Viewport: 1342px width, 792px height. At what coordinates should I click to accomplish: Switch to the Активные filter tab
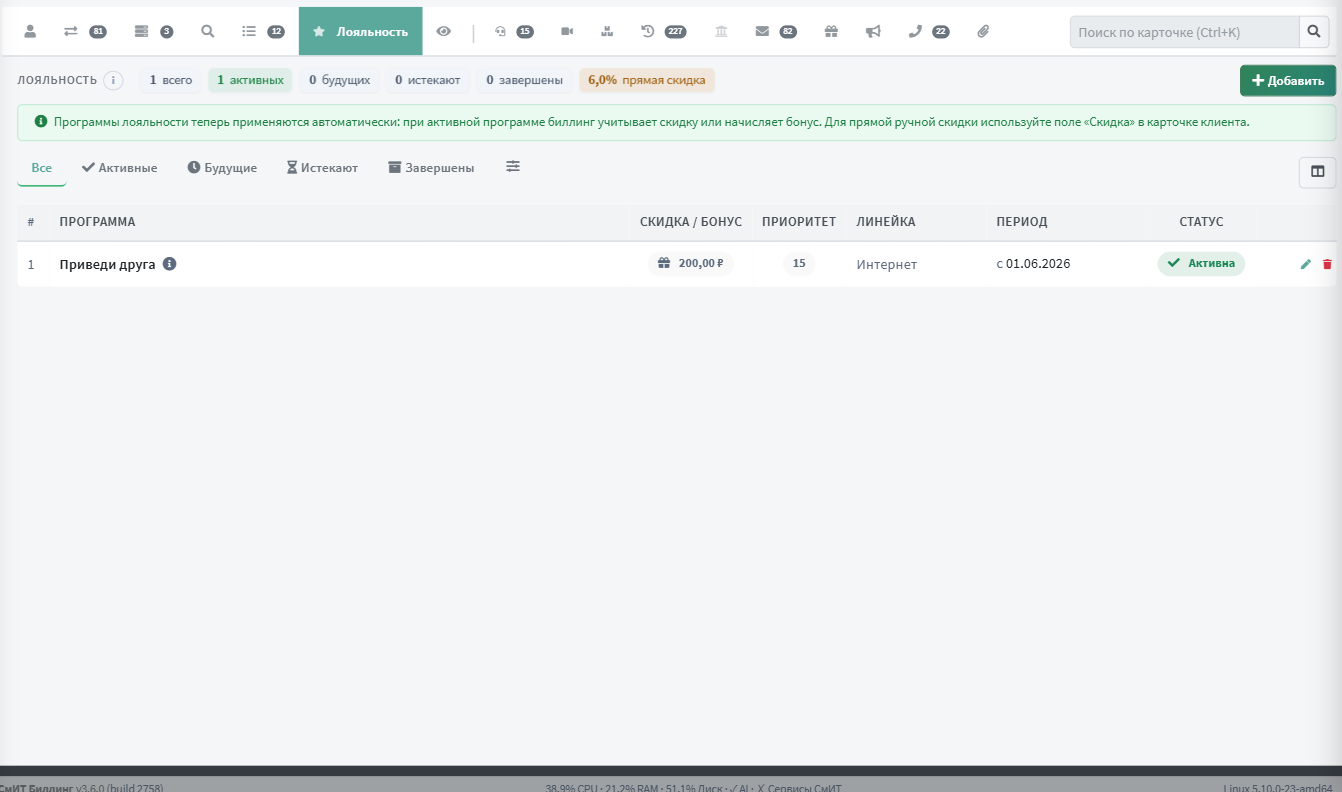120,168
